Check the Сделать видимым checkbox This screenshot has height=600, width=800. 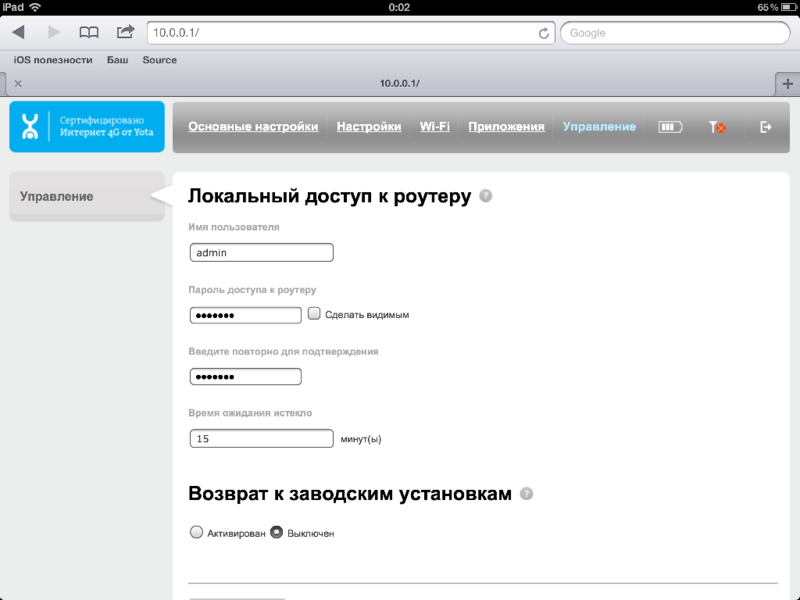point(315,314)
